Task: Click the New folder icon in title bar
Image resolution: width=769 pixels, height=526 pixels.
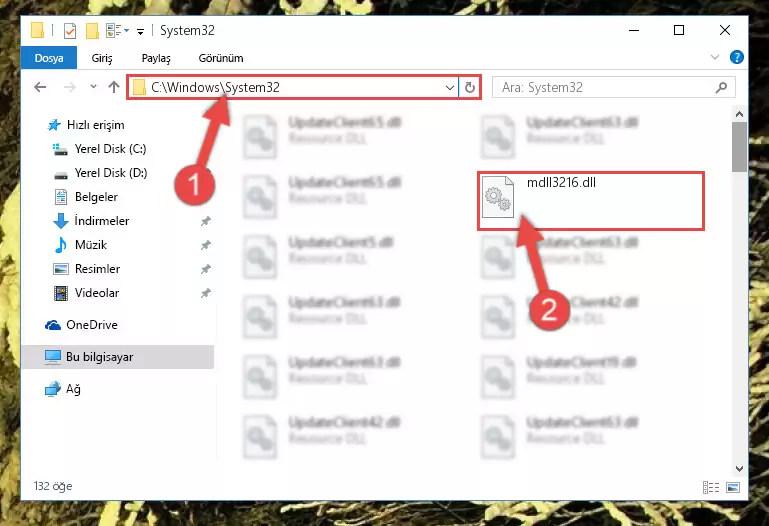Action: click(92, 31)
